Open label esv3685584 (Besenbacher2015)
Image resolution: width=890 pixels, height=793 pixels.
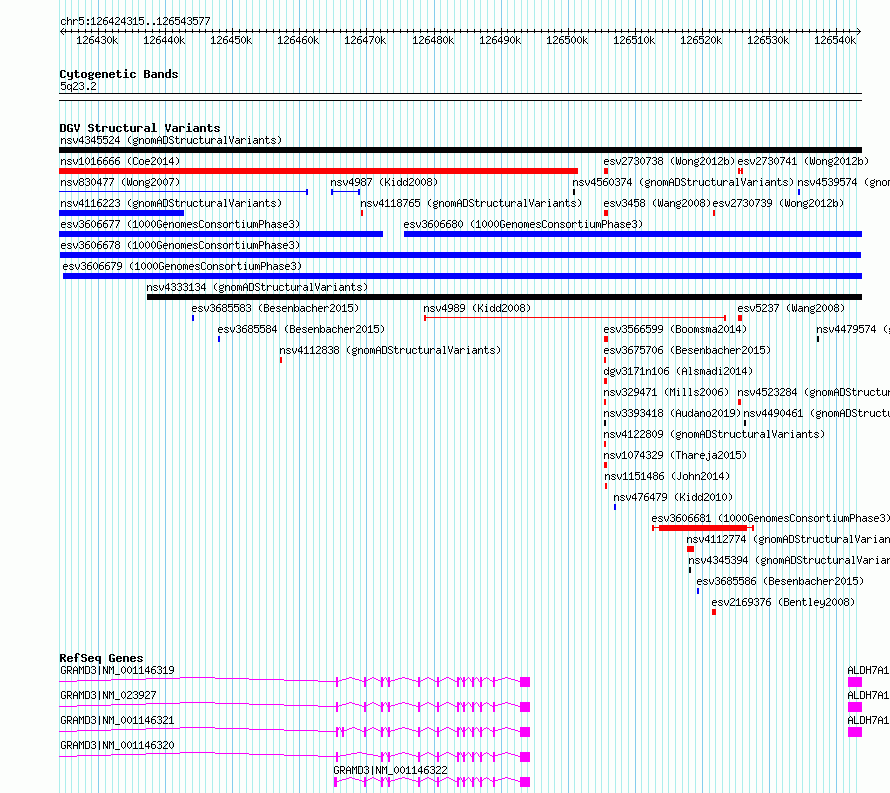[301, 329]
